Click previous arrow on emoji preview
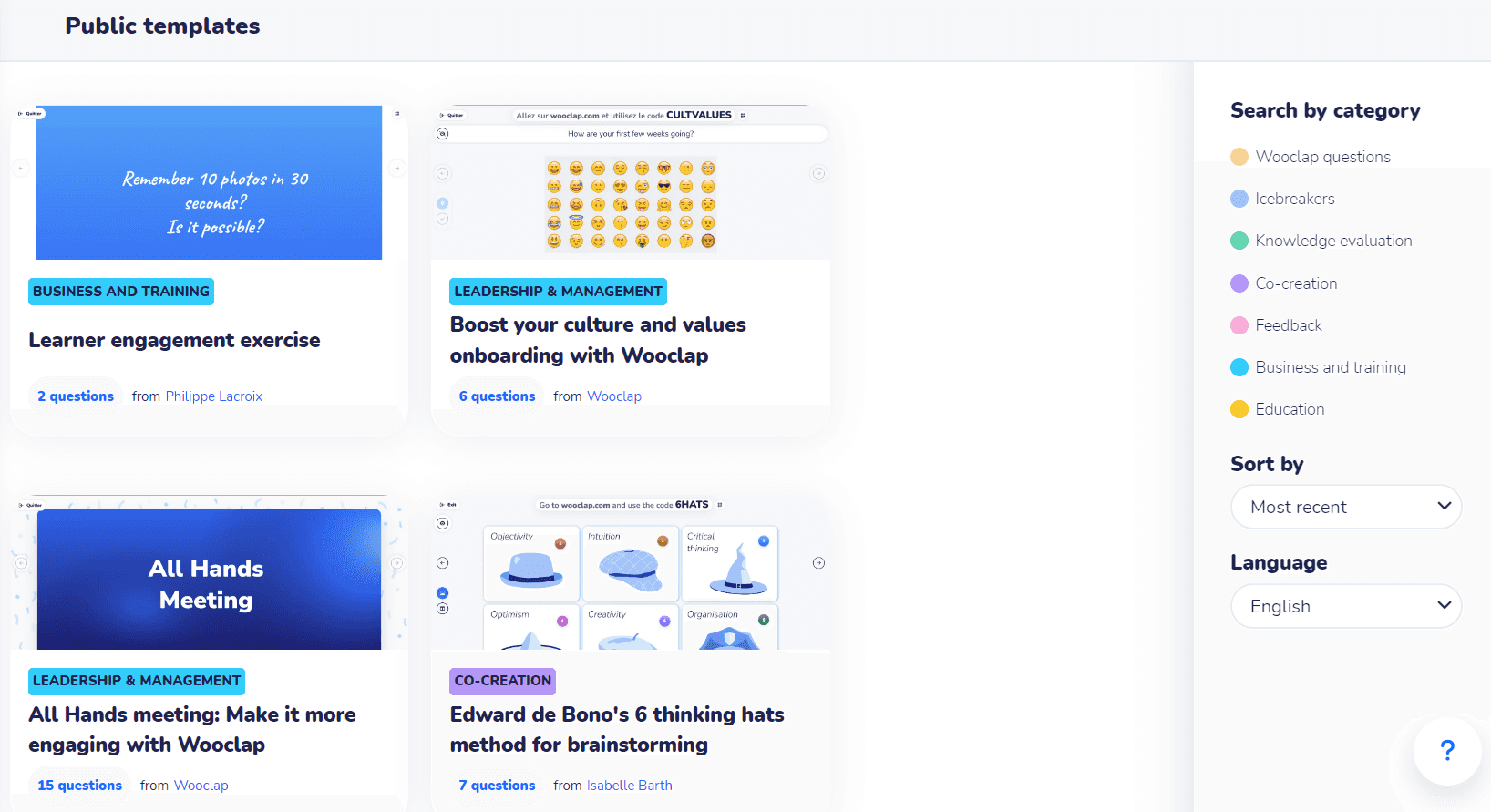The image size is (1491, 812). click(x=442, y=173)
